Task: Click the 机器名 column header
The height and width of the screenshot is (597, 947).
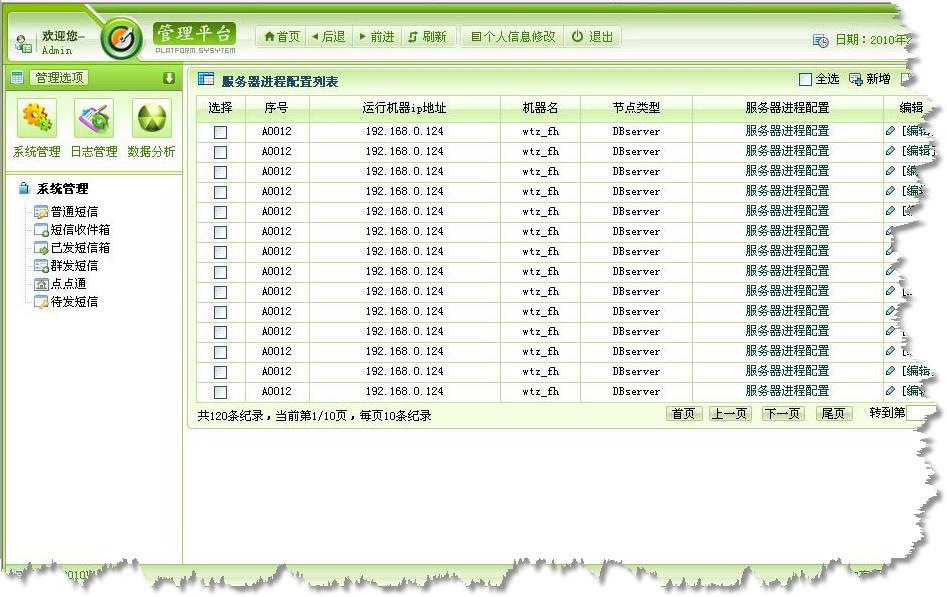Action: point(540,108)
